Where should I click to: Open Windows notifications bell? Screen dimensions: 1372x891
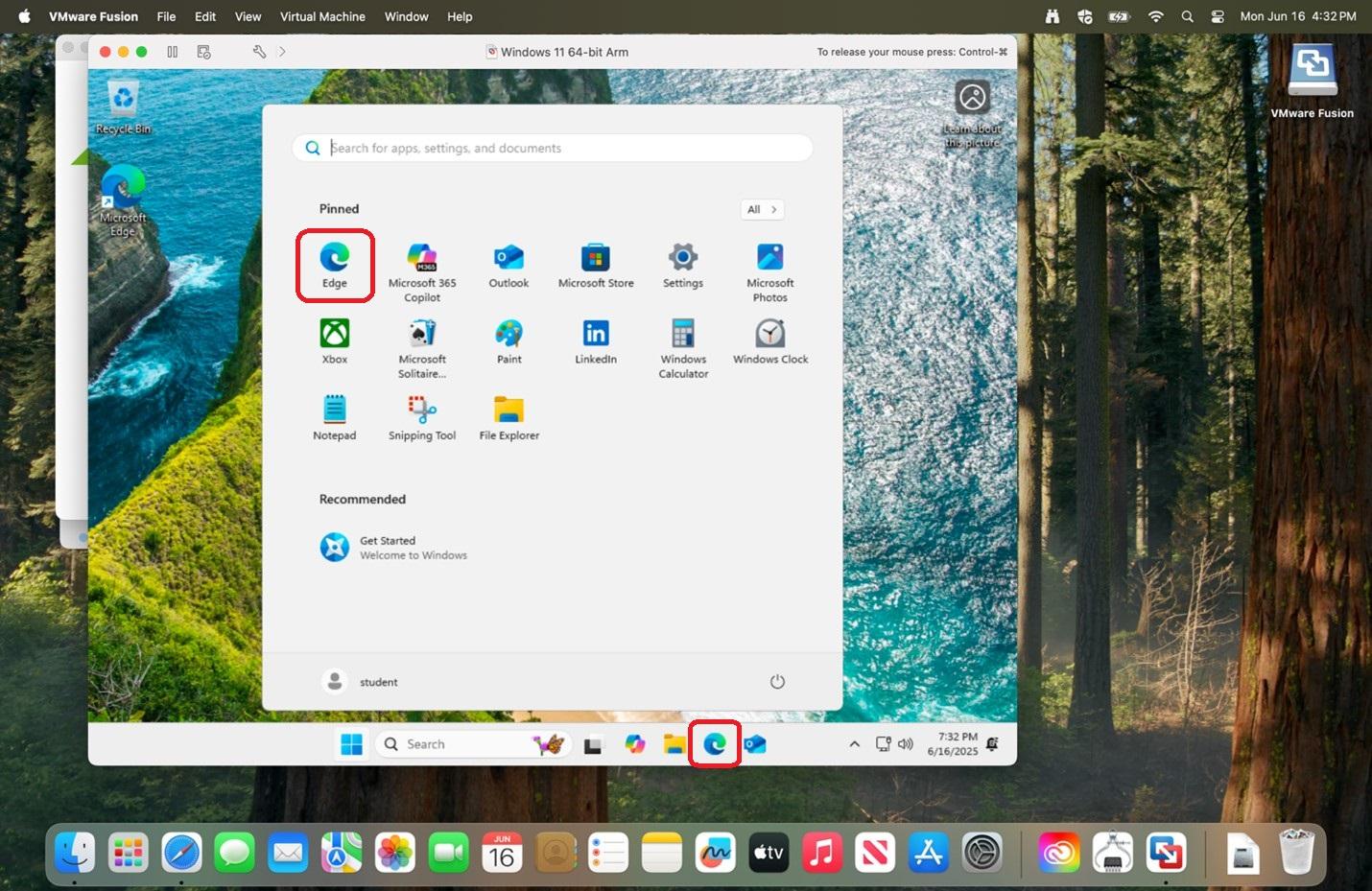tap(993, 744)
